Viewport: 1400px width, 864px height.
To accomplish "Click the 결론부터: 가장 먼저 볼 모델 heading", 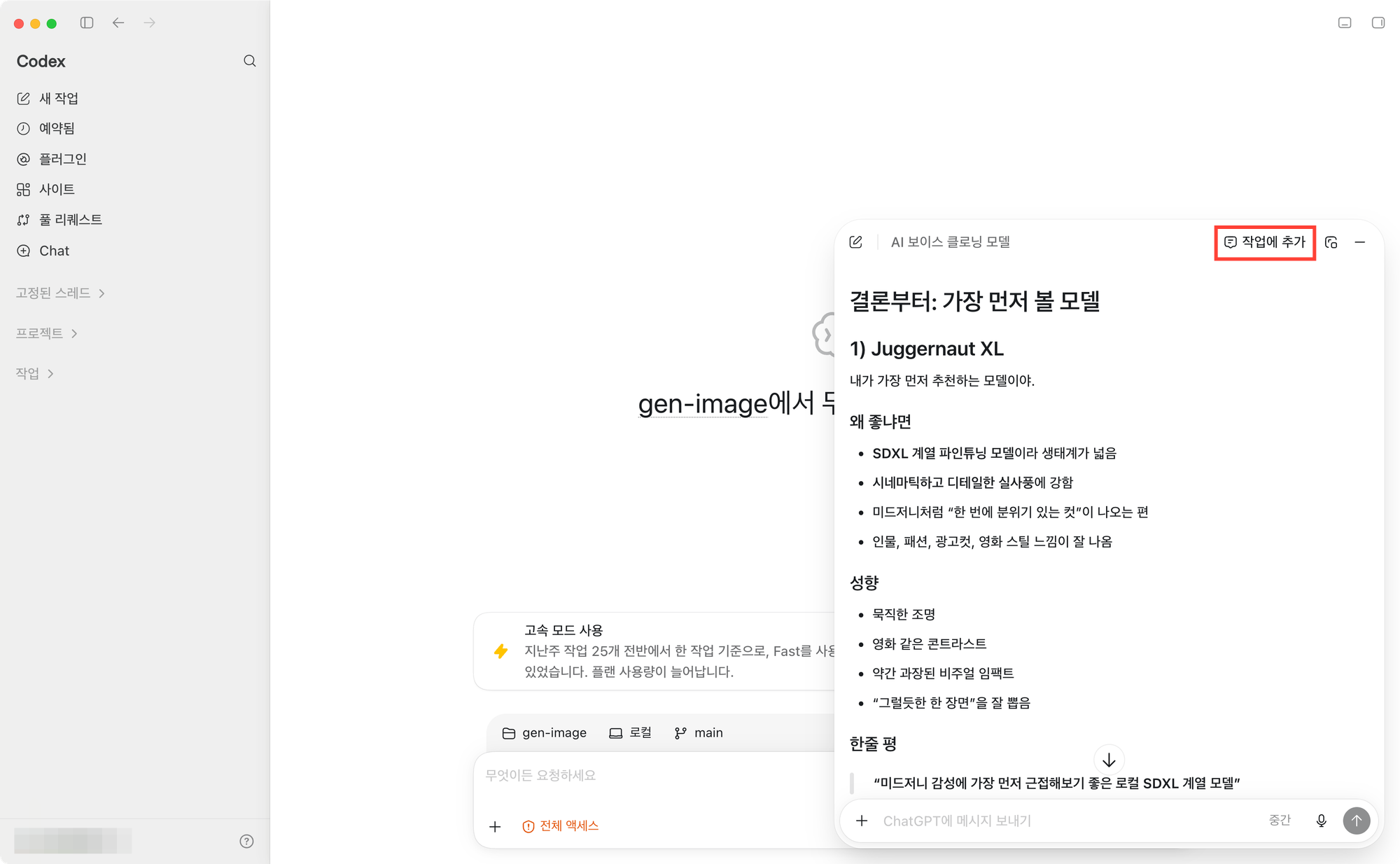I will pos(975,302).
